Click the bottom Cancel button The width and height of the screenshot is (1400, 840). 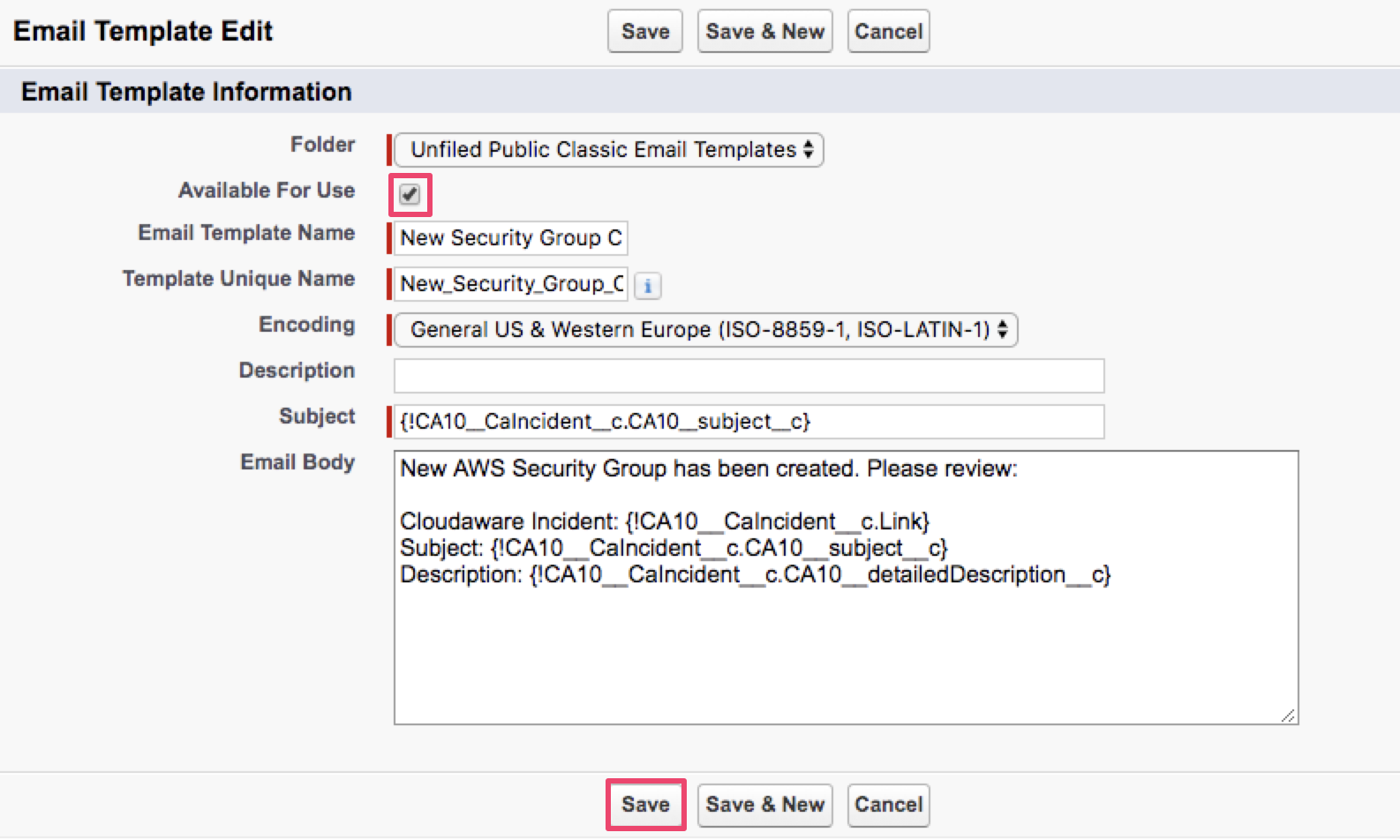[x=888, y=805]
